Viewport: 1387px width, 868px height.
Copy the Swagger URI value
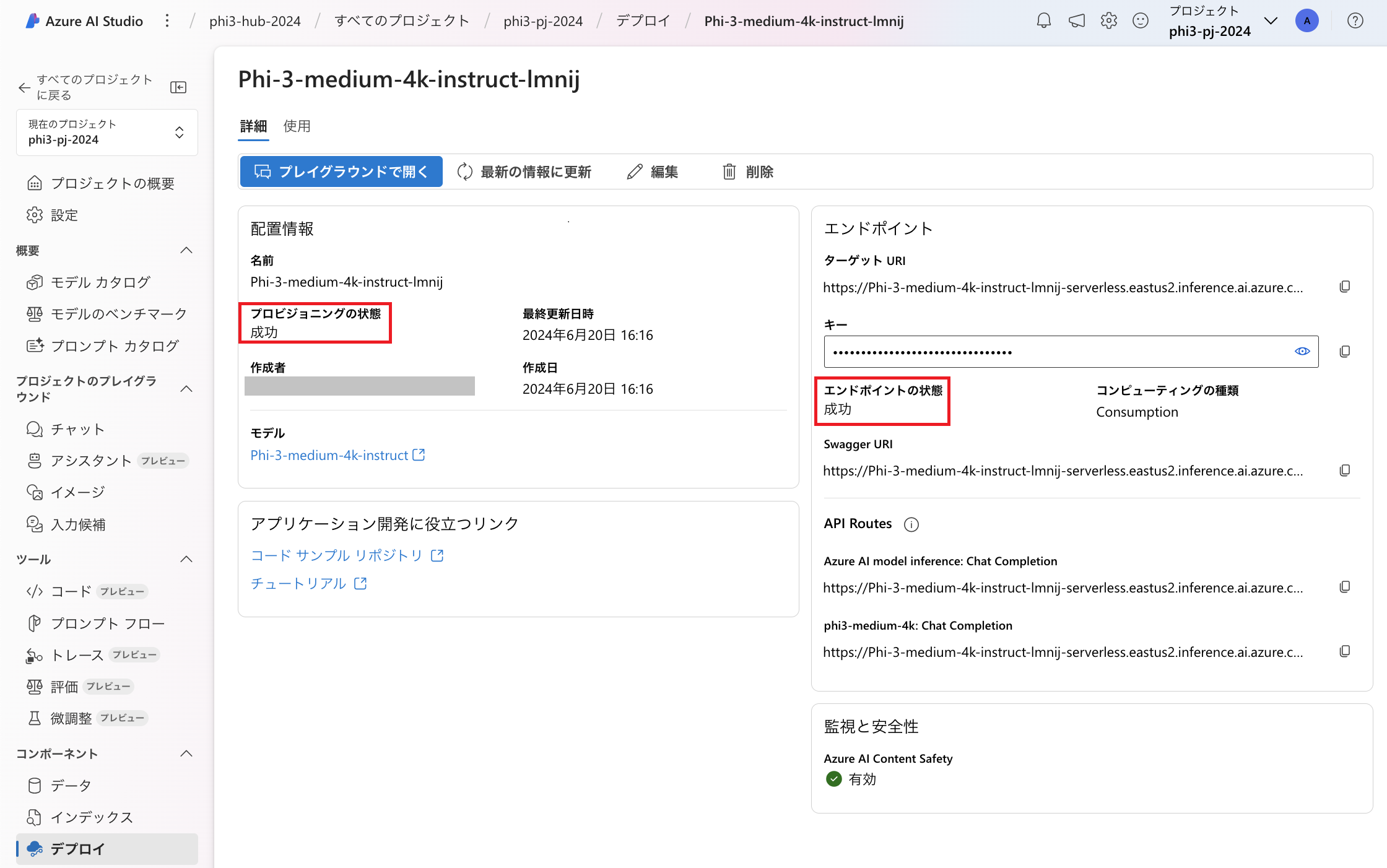(x=1345, y=471)
